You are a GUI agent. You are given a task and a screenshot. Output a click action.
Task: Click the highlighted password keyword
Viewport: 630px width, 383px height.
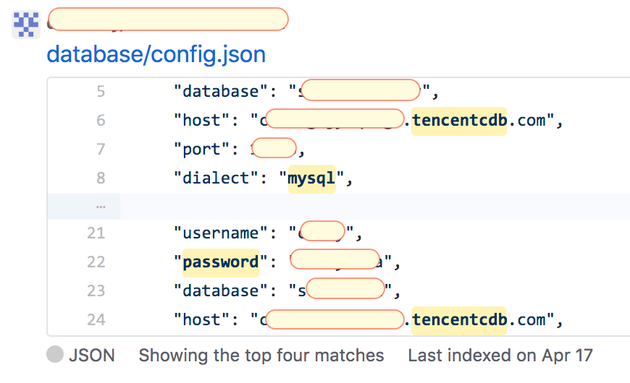point(221,262)
